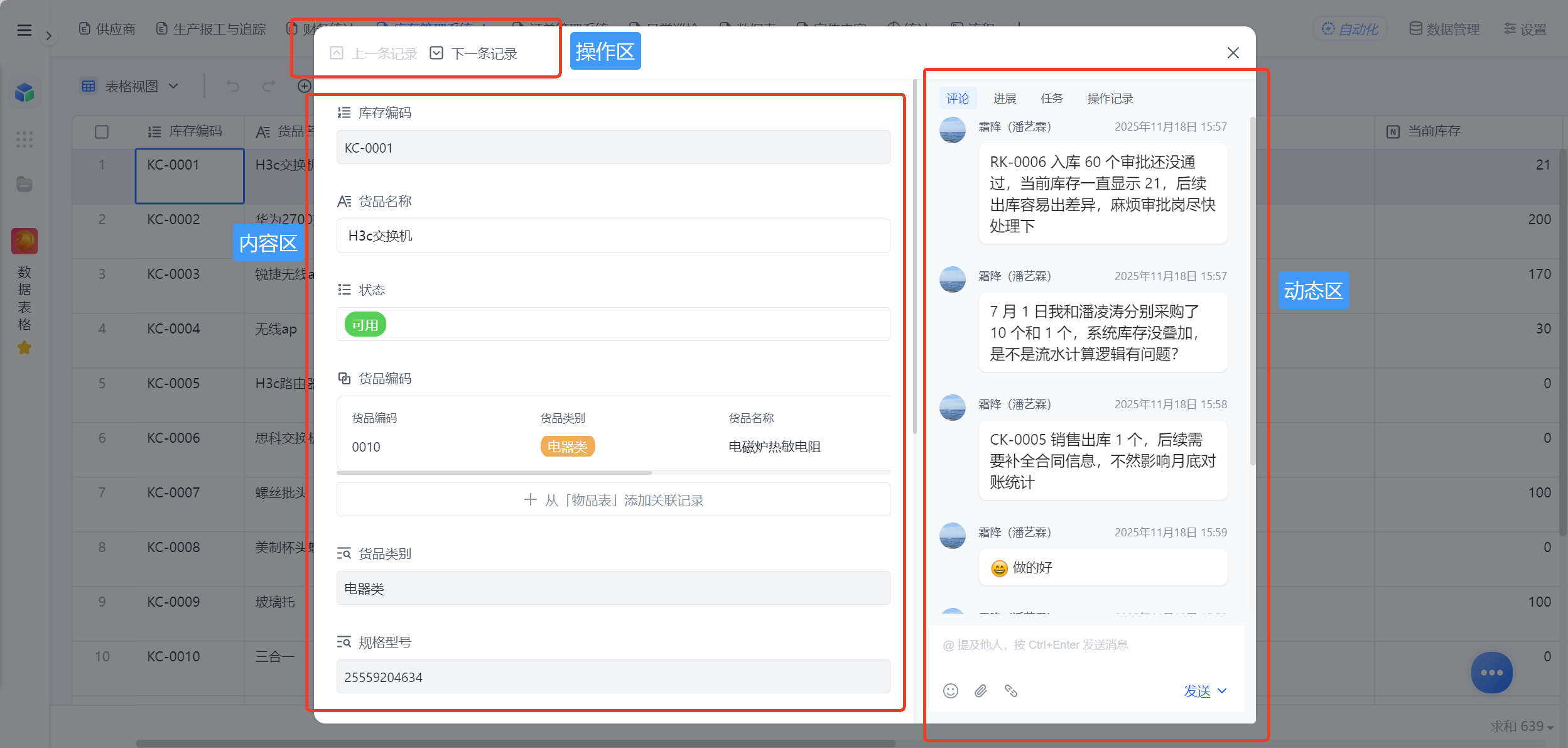Open 数据管理 in the top bar
This screenshot has height=748, width=1568.
1444,29
